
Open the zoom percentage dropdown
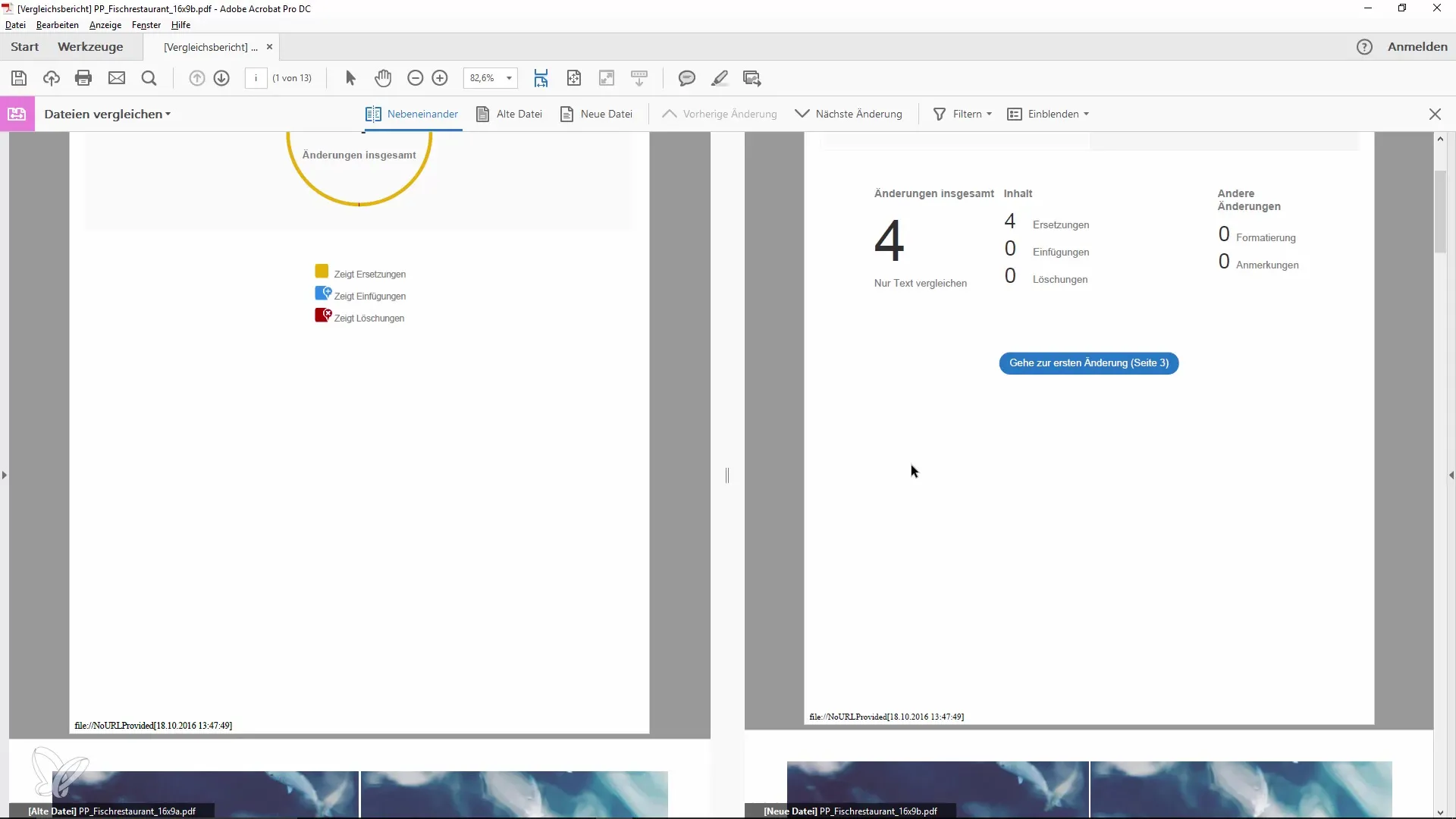click(510, 78)
